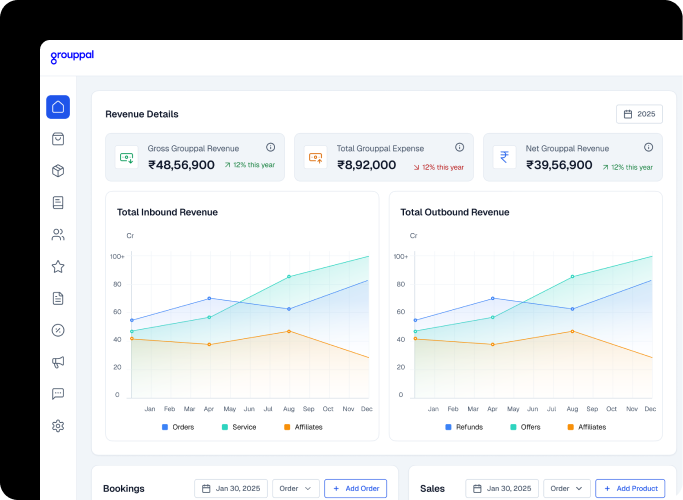
Task: Click the orange cash icon on Expense card
Action: 316,157
